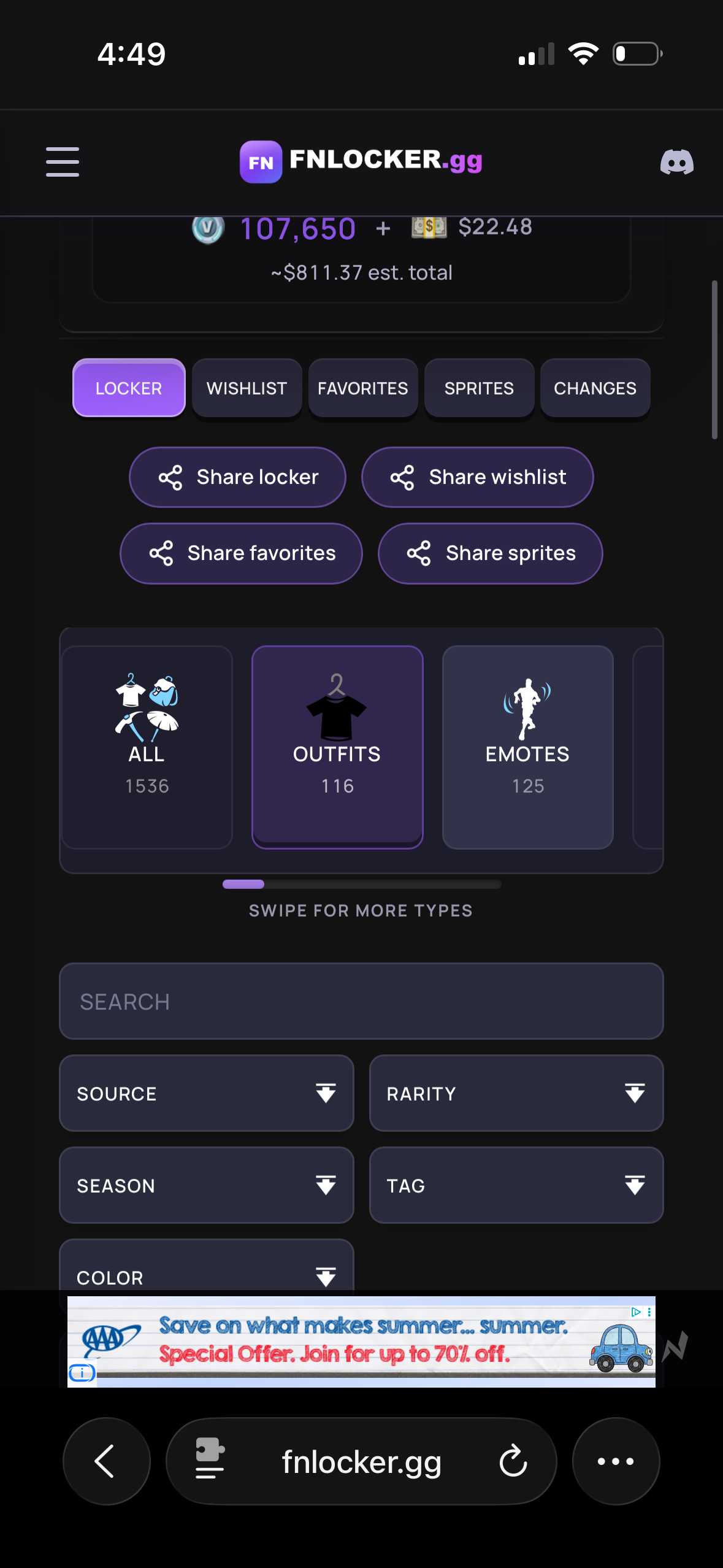
Task: Open the browser more options menu
Action: pyautogui.click(x=616, y=1461)
